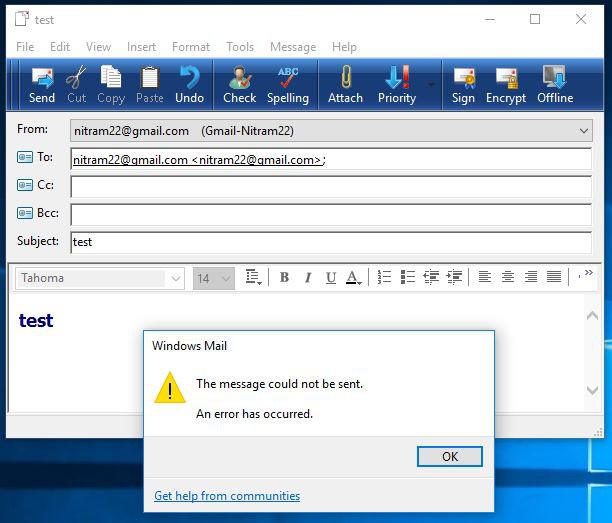
Task: Toggle bold formatting
Action: click(284, 278)
